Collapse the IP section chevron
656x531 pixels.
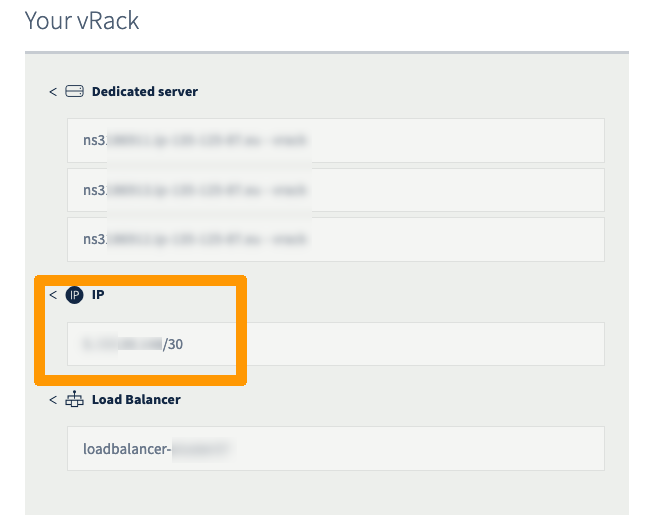pos(53,295)
